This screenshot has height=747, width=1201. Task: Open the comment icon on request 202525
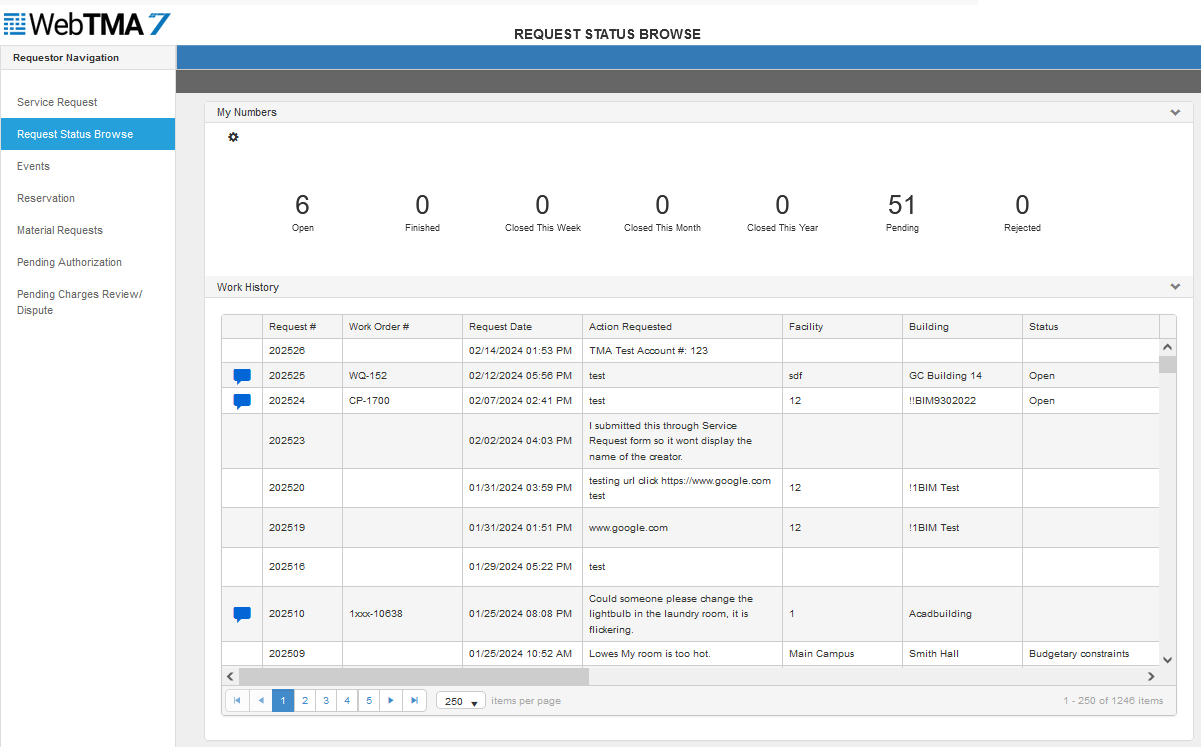241,376
